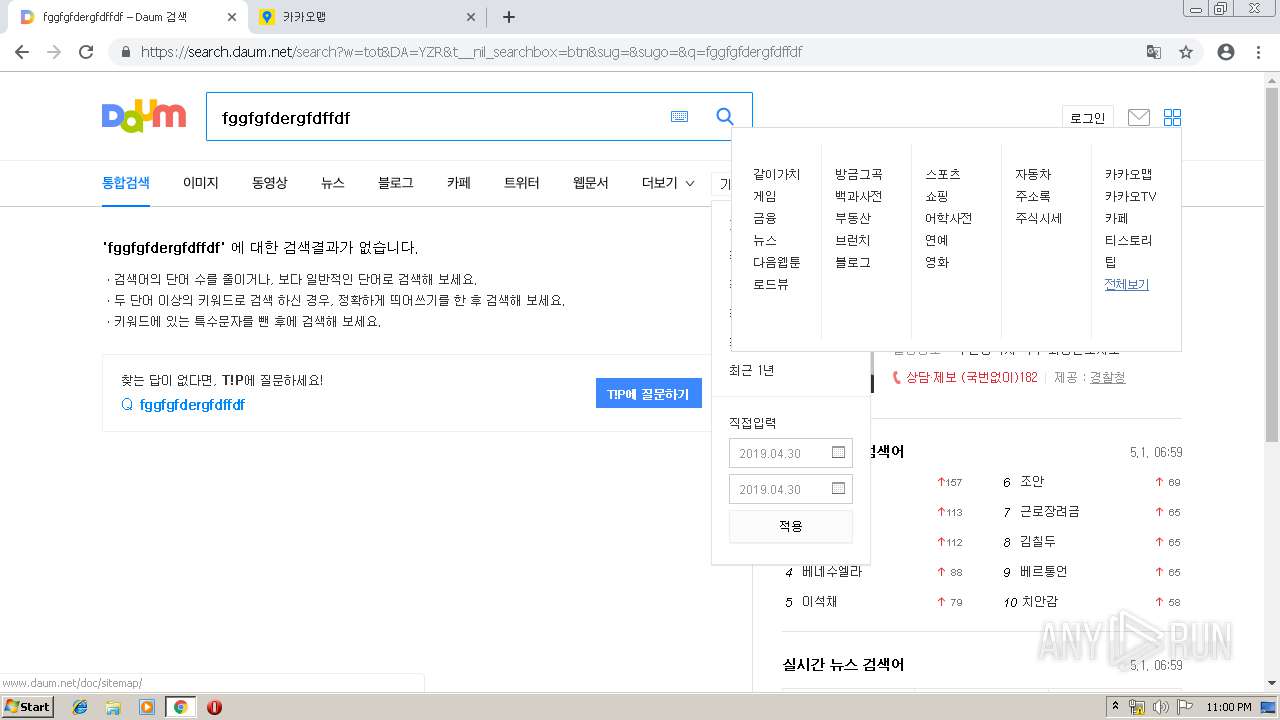Open trending keyword 김칠두
This screenshot has width=1280, height=720.
[1038, 542]
